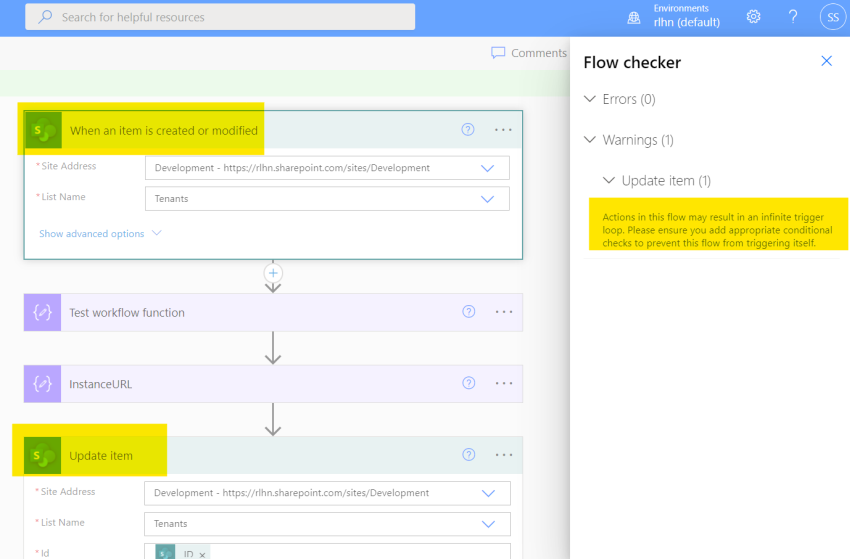Viewport: 850px width, 559px height.
Task: Open the Environments globe icon
Action: [633, 18]
